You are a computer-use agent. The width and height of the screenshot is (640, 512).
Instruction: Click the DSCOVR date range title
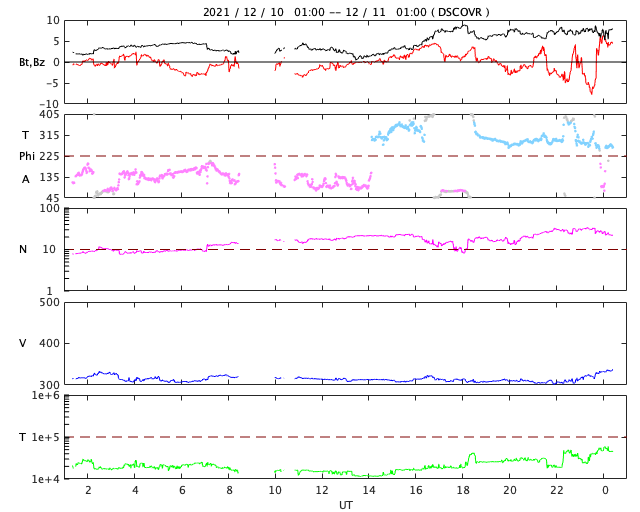pos(346,12)
